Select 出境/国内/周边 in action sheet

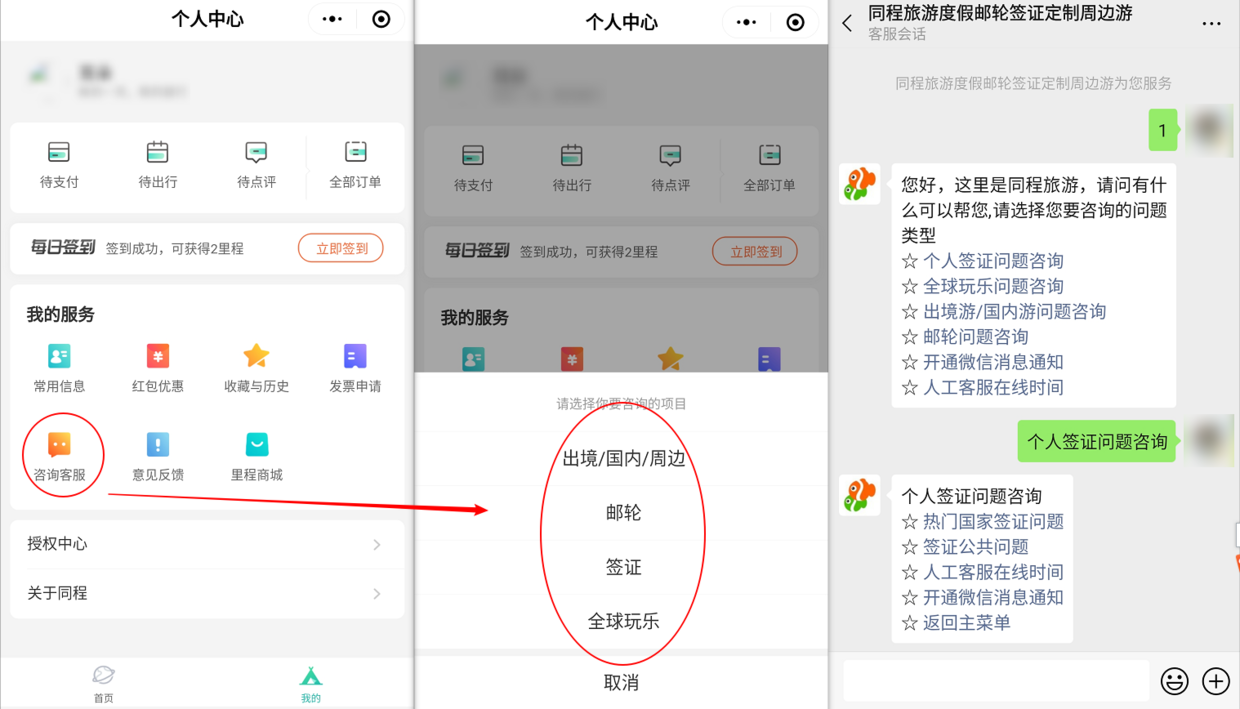coord(622,459)
